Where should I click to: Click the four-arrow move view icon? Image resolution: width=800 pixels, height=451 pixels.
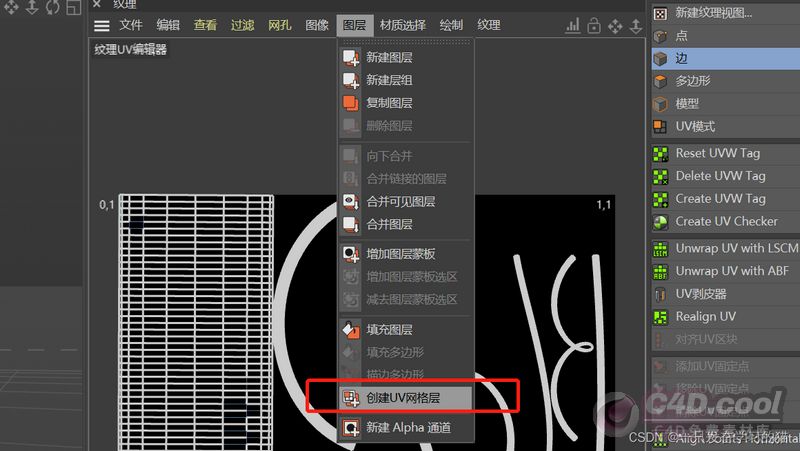coord(616,26)
